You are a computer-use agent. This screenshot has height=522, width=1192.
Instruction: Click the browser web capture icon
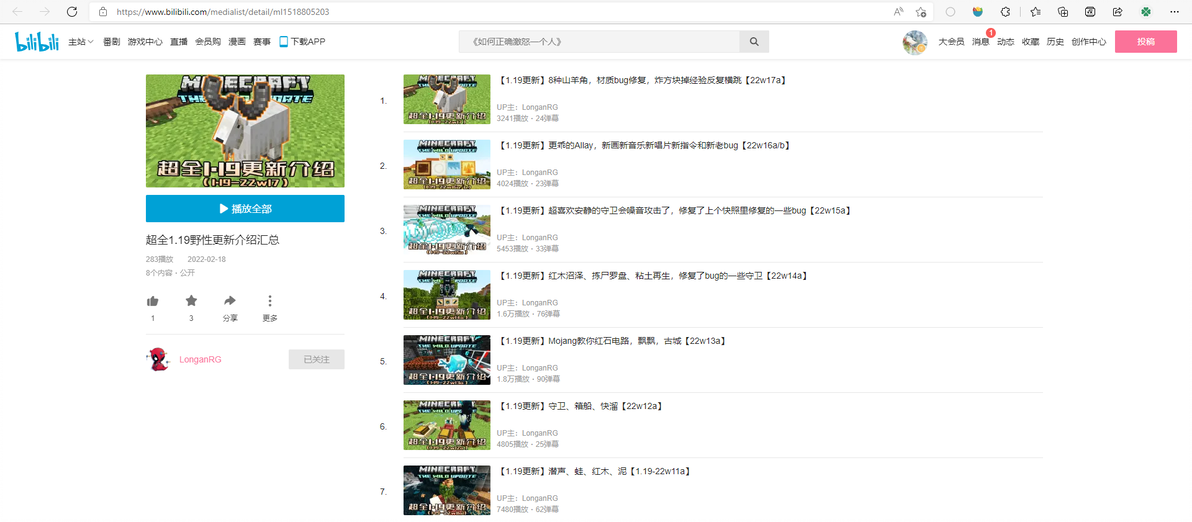1090,12
